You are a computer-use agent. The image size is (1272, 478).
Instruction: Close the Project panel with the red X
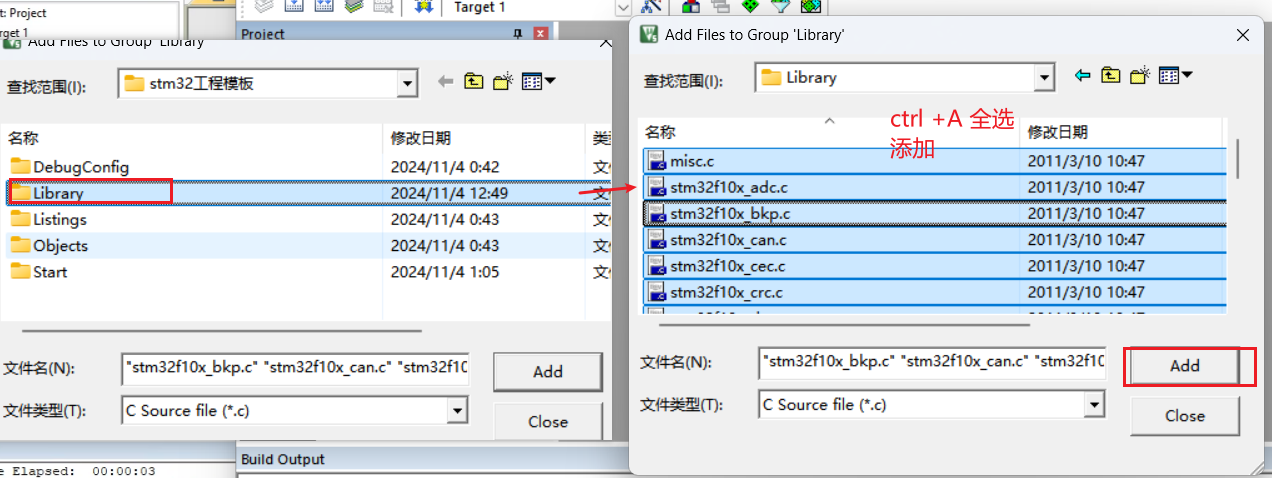[x=540, y=34]
